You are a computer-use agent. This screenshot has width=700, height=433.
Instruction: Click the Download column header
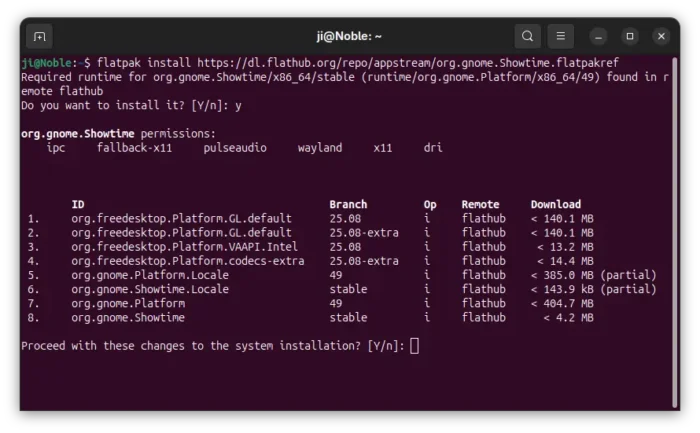(x=555, y=204)
